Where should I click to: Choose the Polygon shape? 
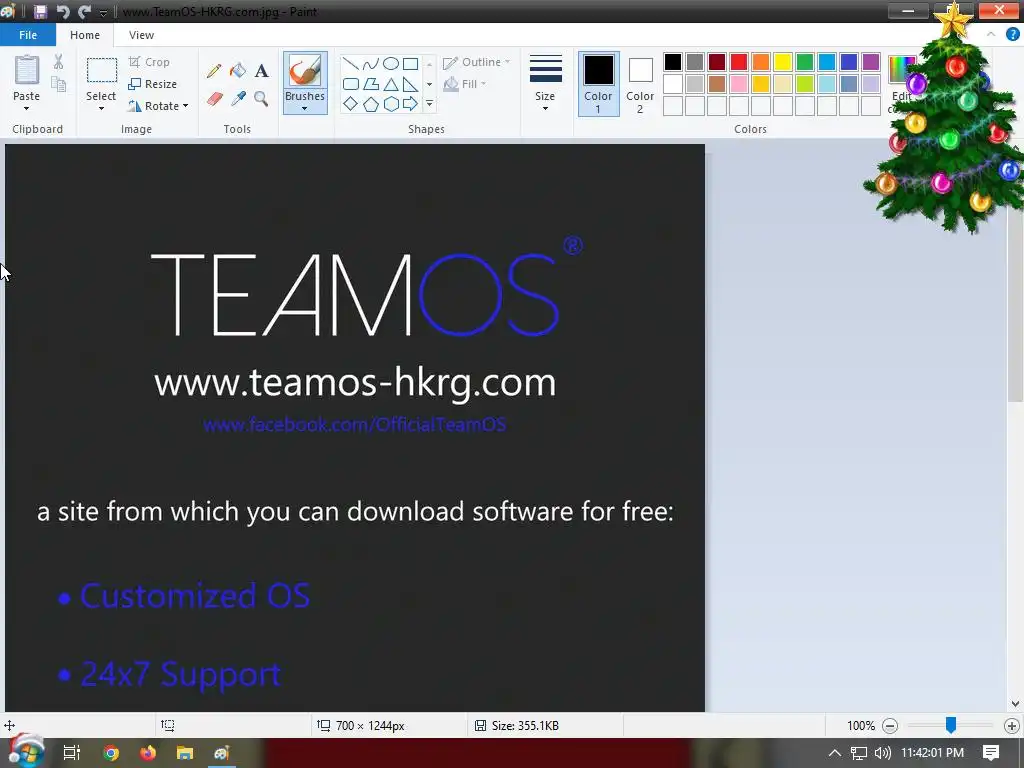pos(370,84)
